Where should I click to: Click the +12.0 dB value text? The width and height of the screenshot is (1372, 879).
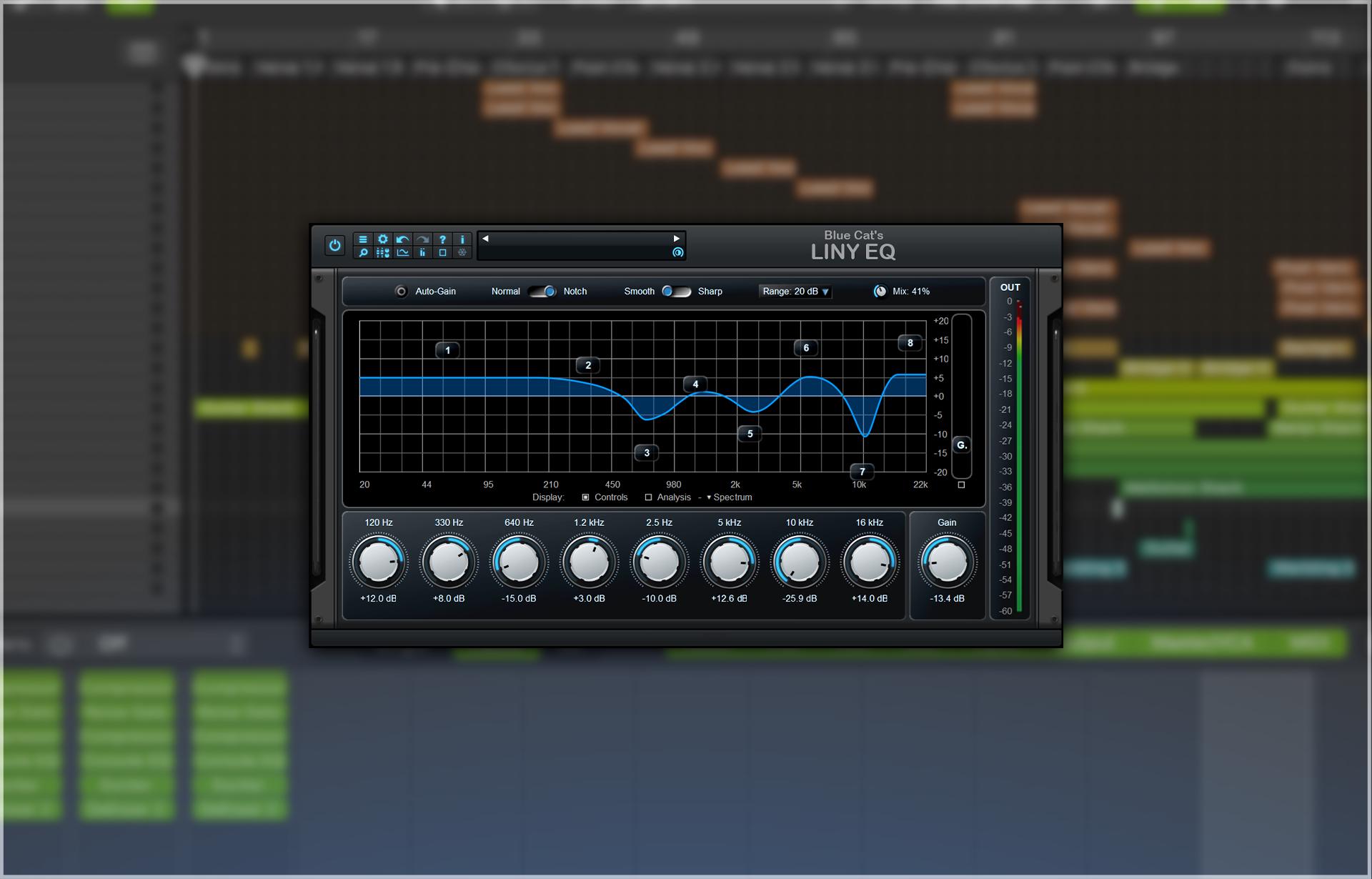[379, 598]
